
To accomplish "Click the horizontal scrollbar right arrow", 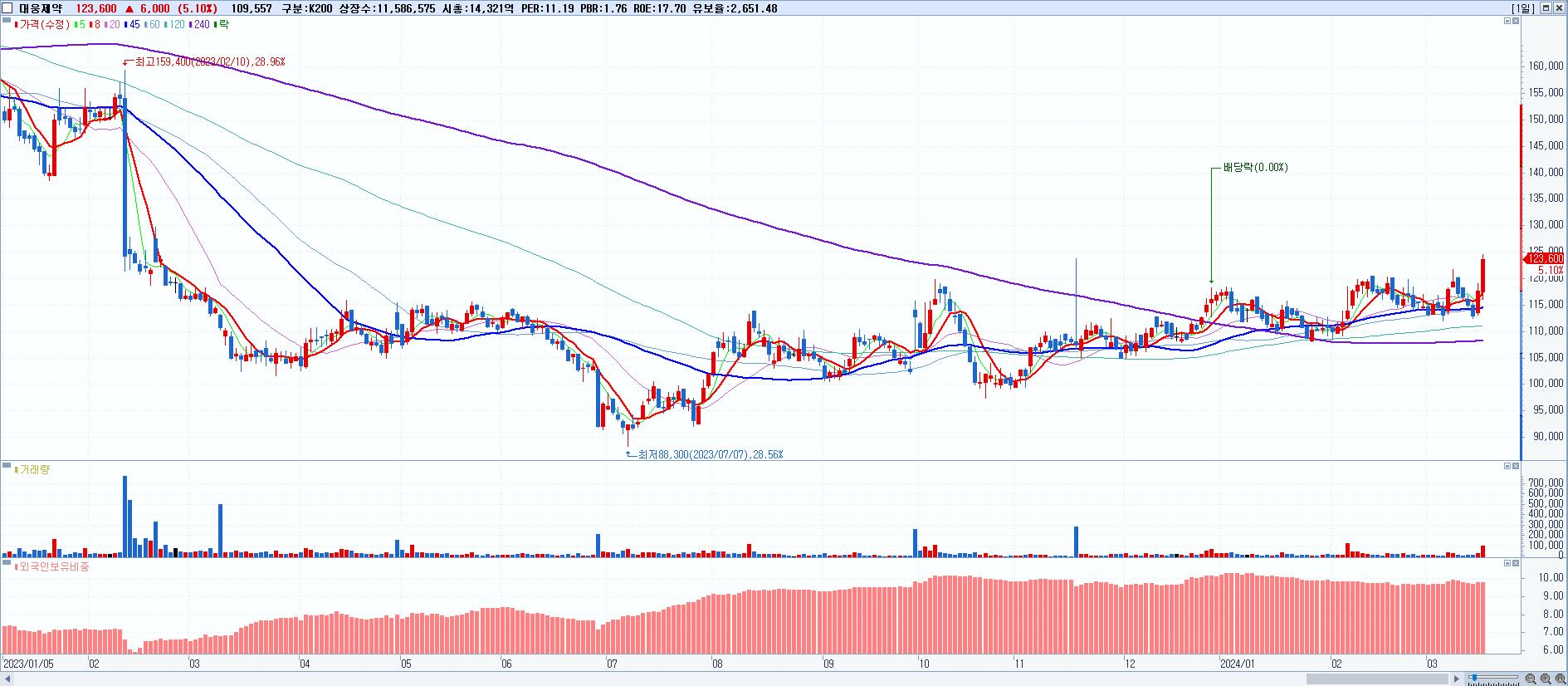I will (1456, 679).
